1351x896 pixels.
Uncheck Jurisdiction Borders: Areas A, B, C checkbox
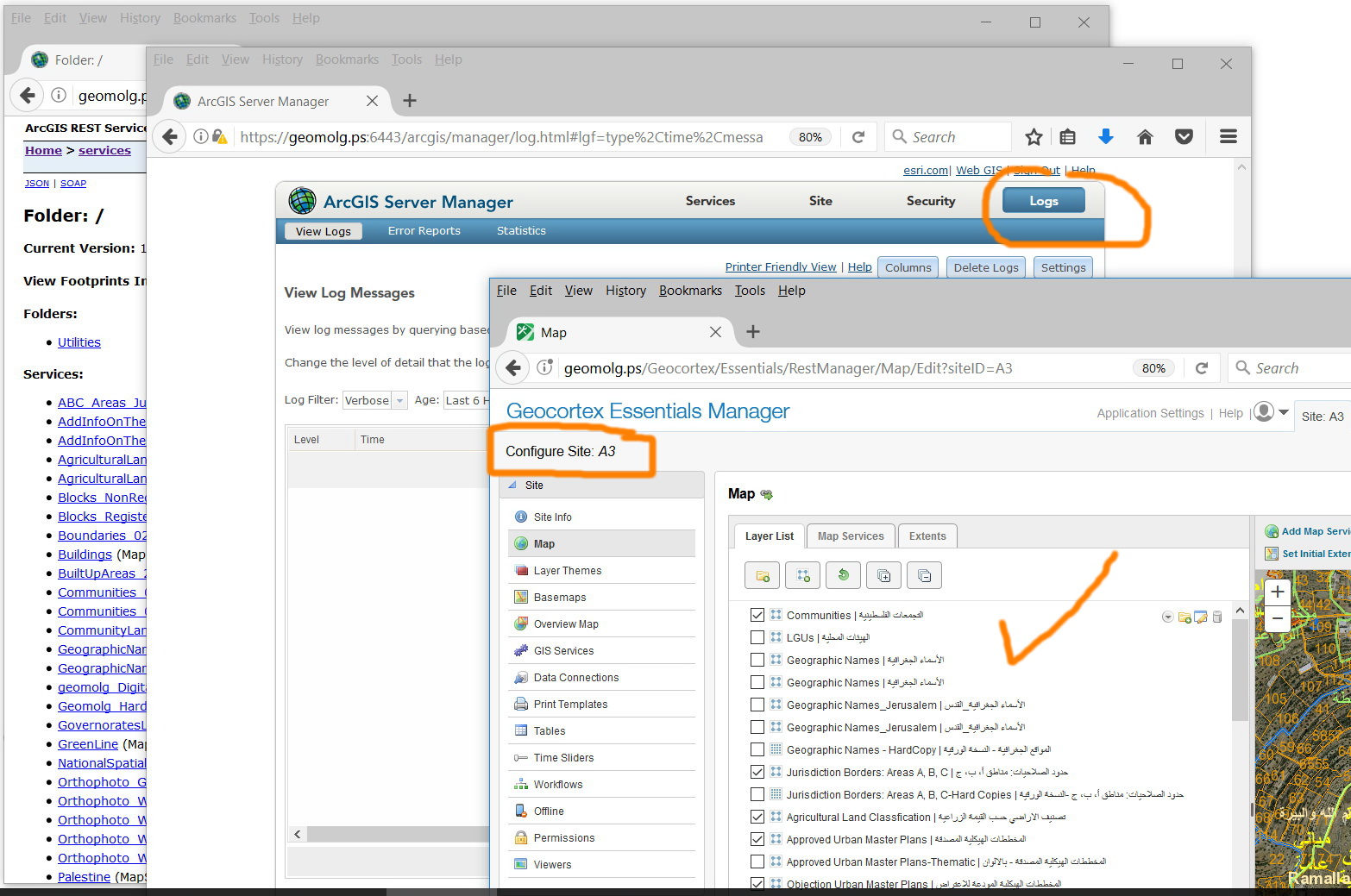(x=757, y=772)
